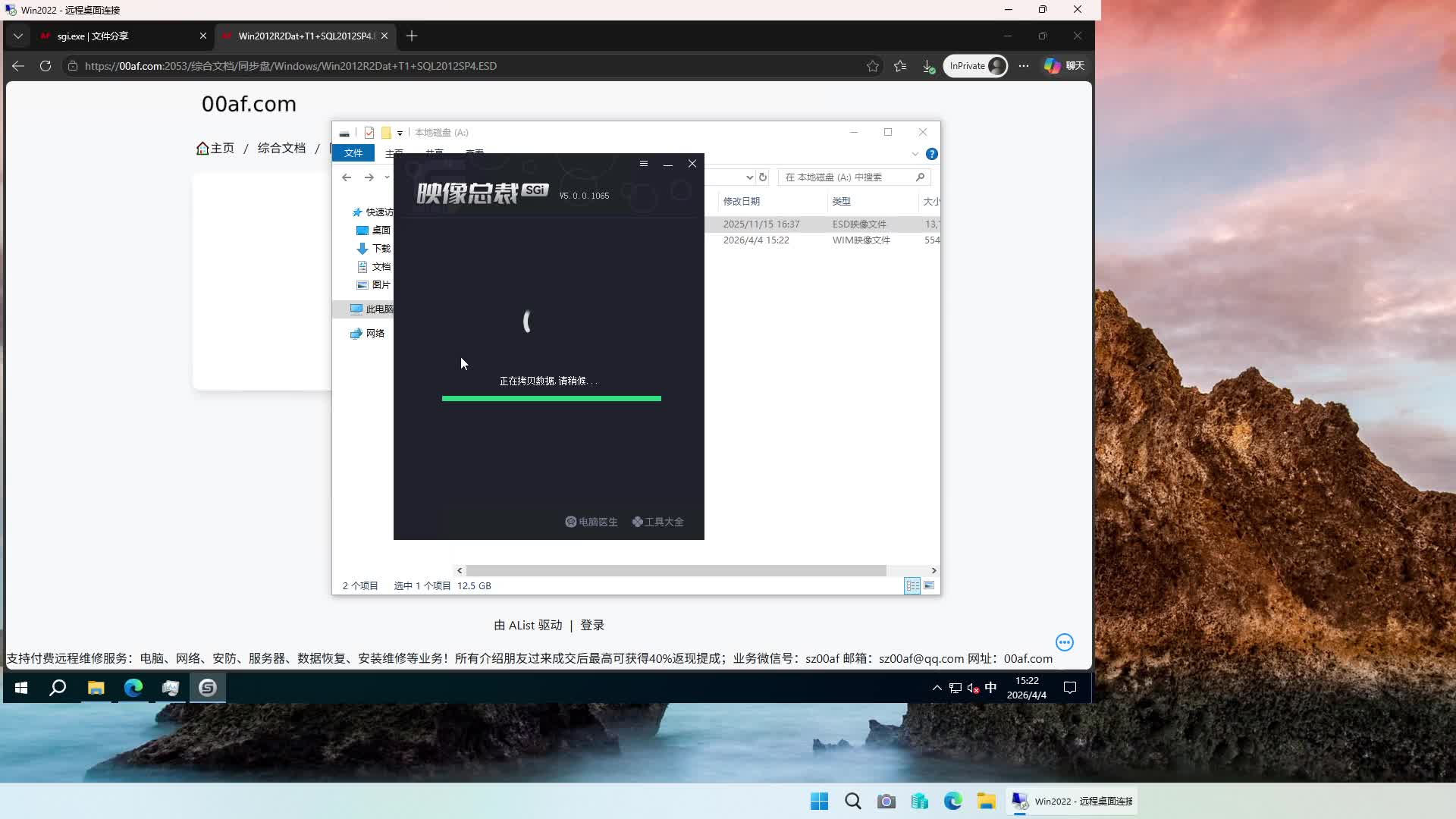The image size is (1456, 819).
Task: Reload the page in Edge
Action: click(45, 66)
